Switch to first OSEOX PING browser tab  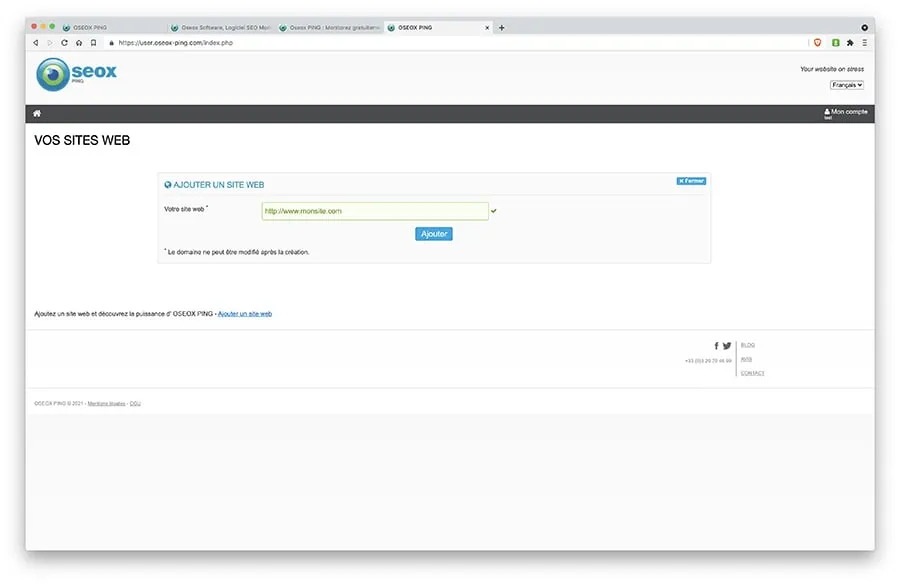coord(112,28)
